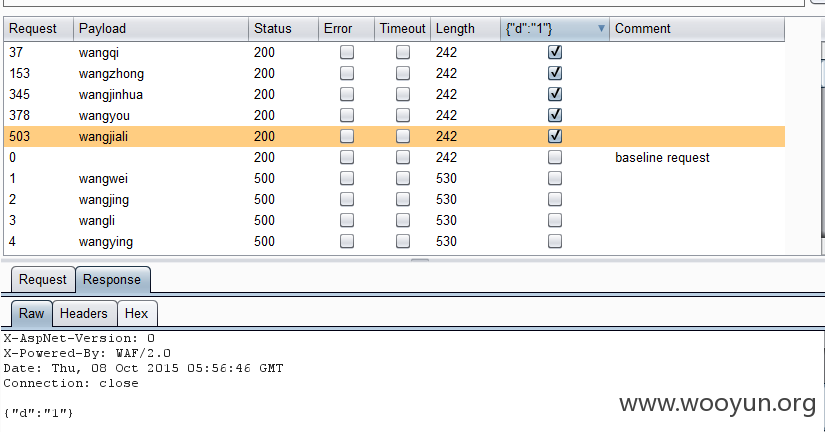Select the wangjinhua payload row
The height and width of the screenshot is (432, 825).
(394, 94)
